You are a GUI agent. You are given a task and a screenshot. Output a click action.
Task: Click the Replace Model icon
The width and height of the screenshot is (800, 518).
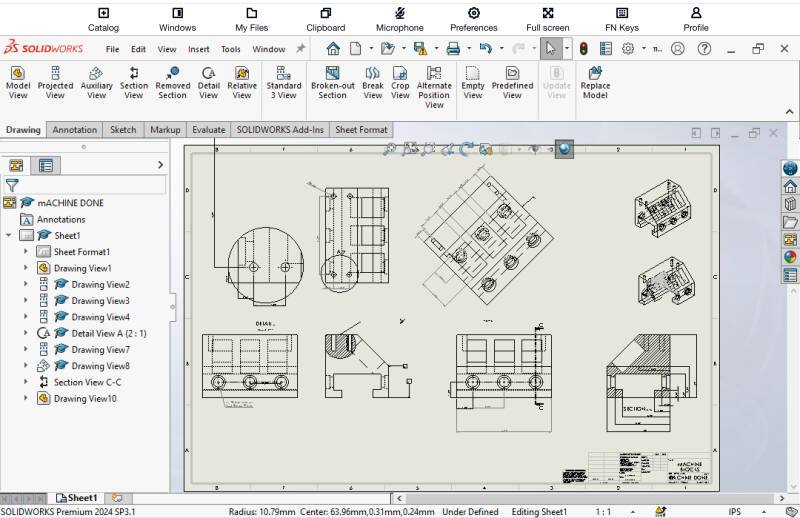(595, 80)
